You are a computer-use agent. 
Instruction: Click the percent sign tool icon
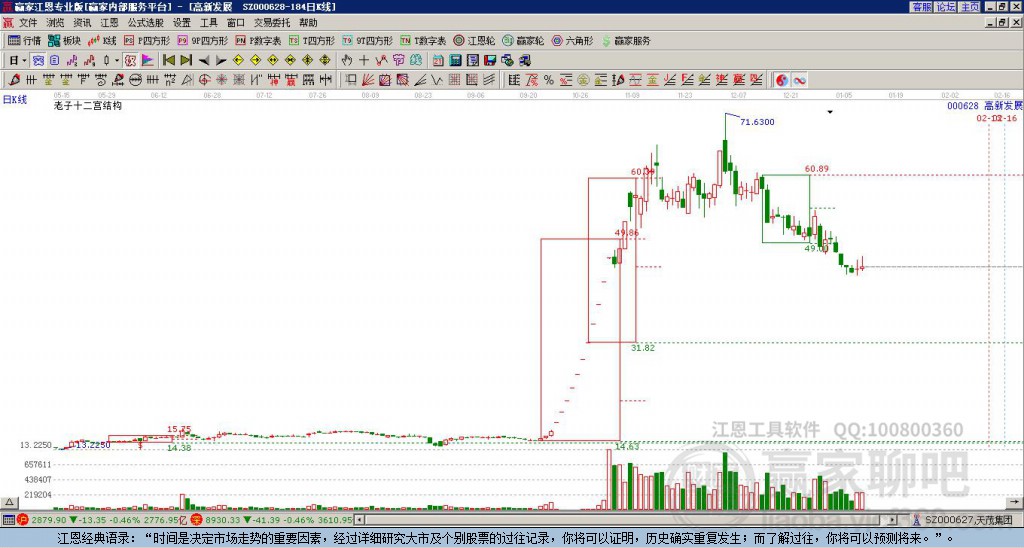(549, 80)
